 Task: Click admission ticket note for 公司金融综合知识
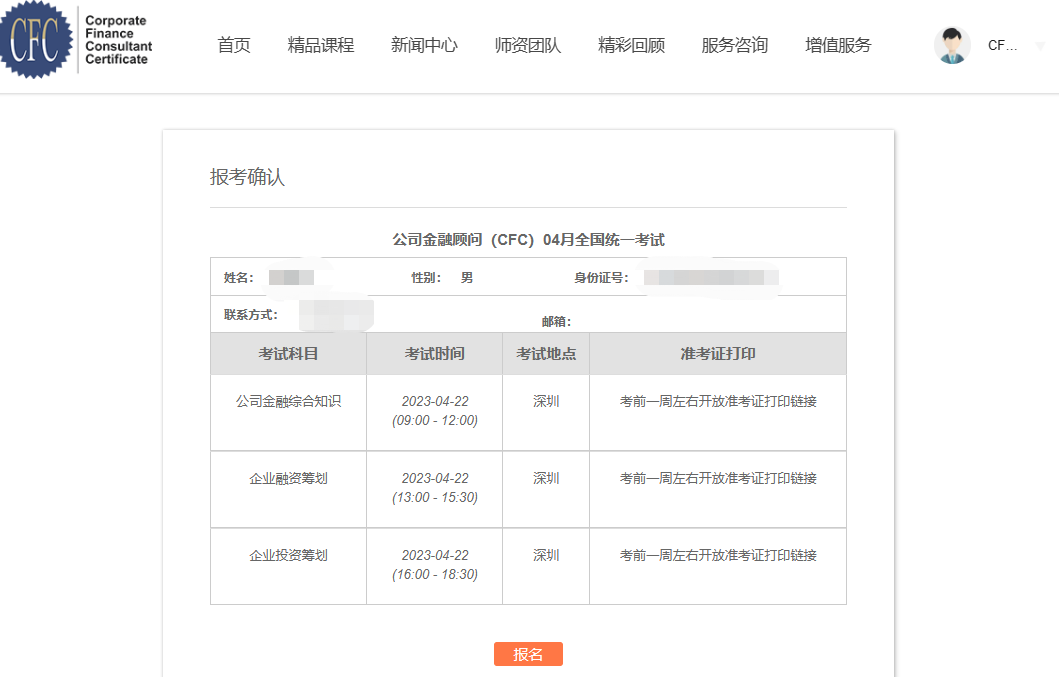coord(718,401)
